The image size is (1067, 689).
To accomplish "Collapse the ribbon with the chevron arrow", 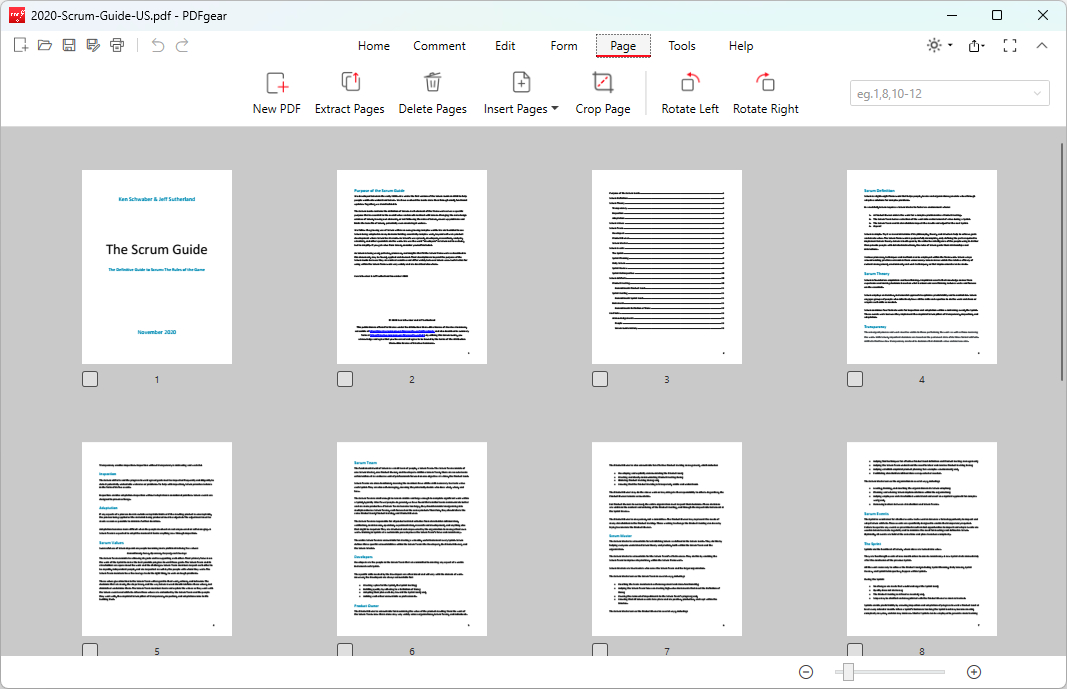I will pyautogui.click(x=1041, y=46).
